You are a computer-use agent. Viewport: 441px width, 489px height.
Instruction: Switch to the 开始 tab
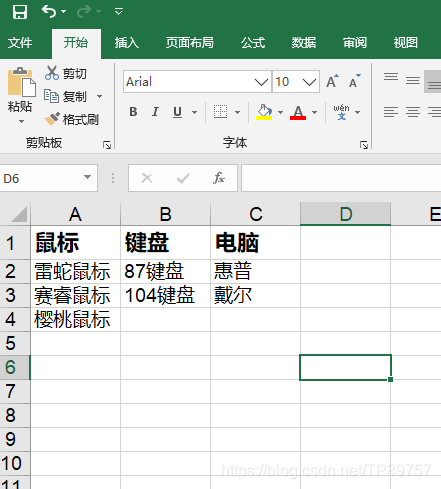(76, 43)
